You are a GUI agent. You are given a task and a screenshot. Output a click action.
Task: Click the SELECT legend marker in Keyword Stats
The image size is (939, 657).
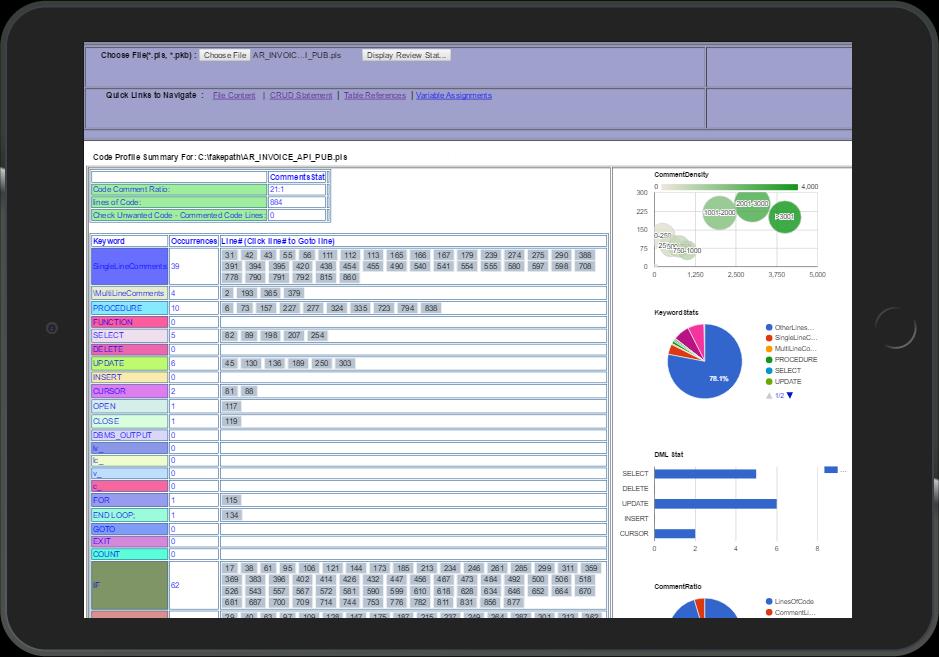coord(769,370)
